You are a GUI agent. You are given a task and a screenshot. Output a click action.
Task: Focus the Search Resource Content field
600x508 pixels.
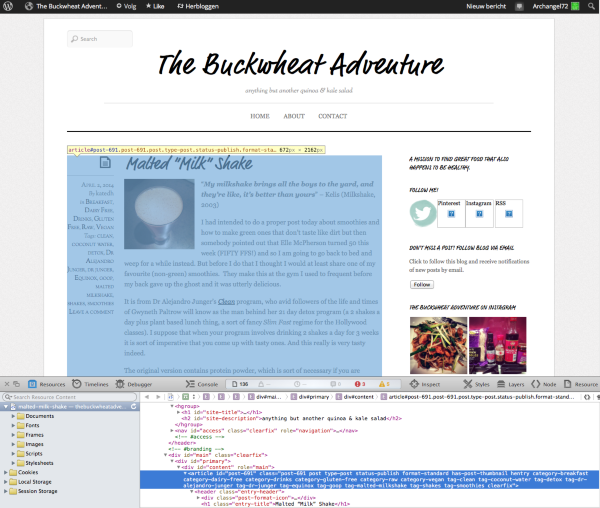click(x=69, y=397)
